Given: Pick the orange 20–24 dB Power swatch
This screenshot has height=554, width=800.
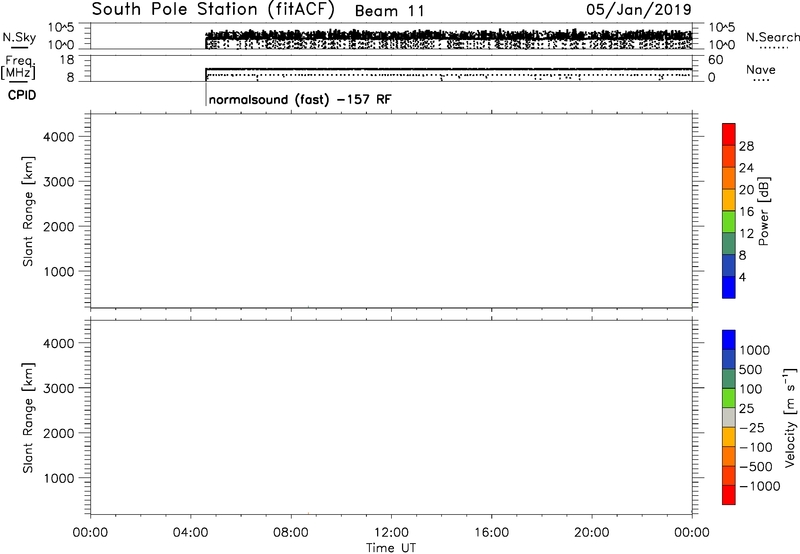Looking at the screenshot, I should [729, 178].
